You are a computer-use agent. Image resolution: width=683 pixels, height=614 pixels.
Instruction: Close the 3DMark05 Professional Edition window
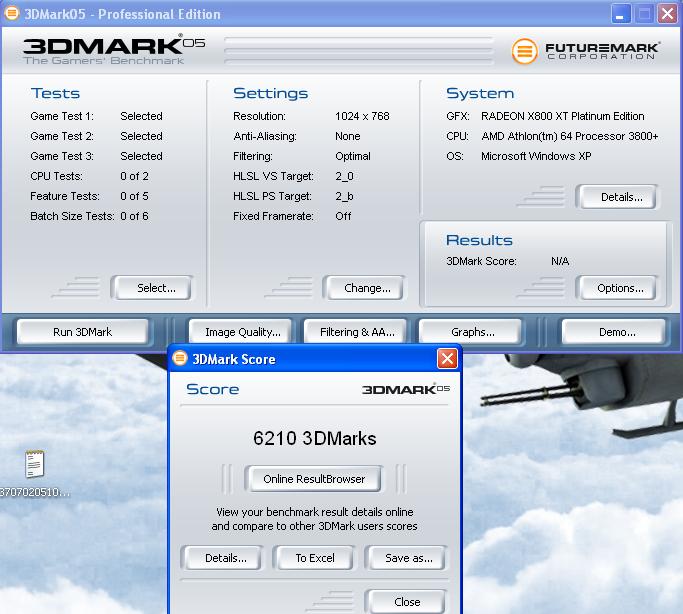(x=667, y=14)
